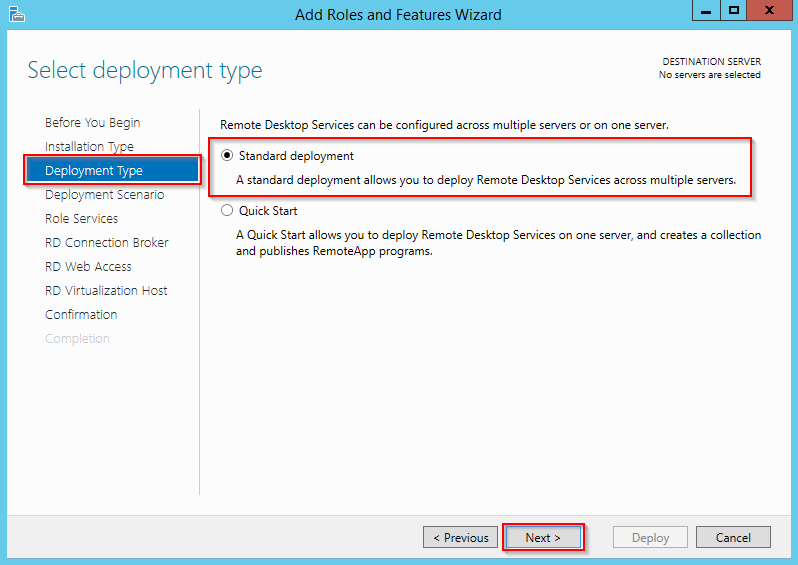This screenshot has height=565, width=798.
Task: Select the Deployment Type step
Action: (94, 171)
